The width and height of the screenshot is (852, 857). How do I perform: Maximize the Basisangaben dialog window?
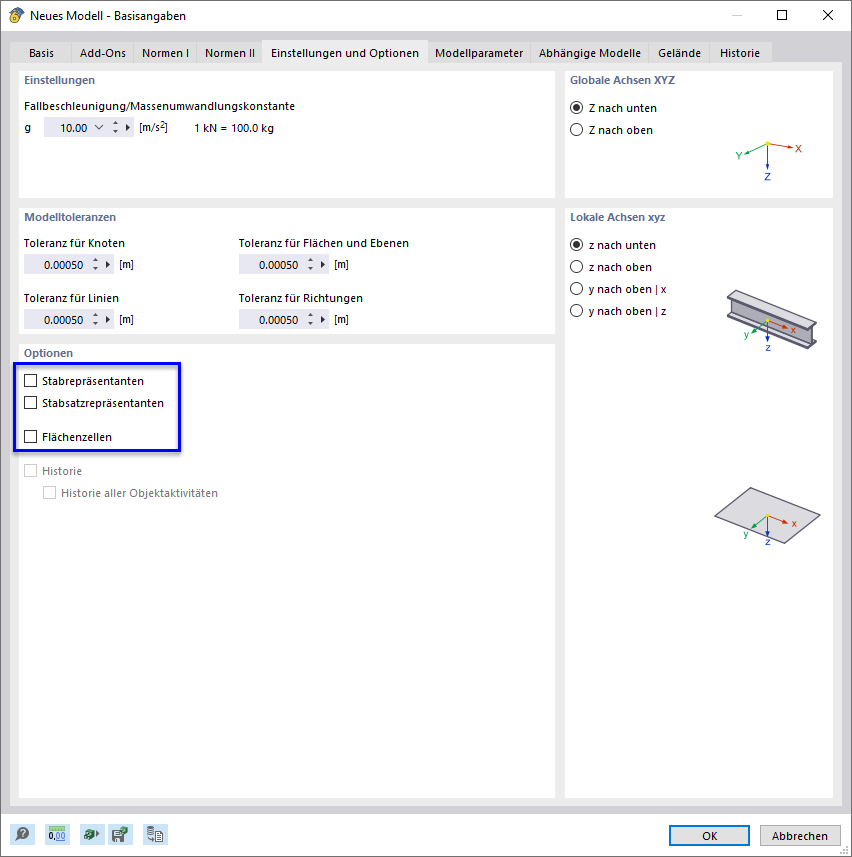[782, 15]
